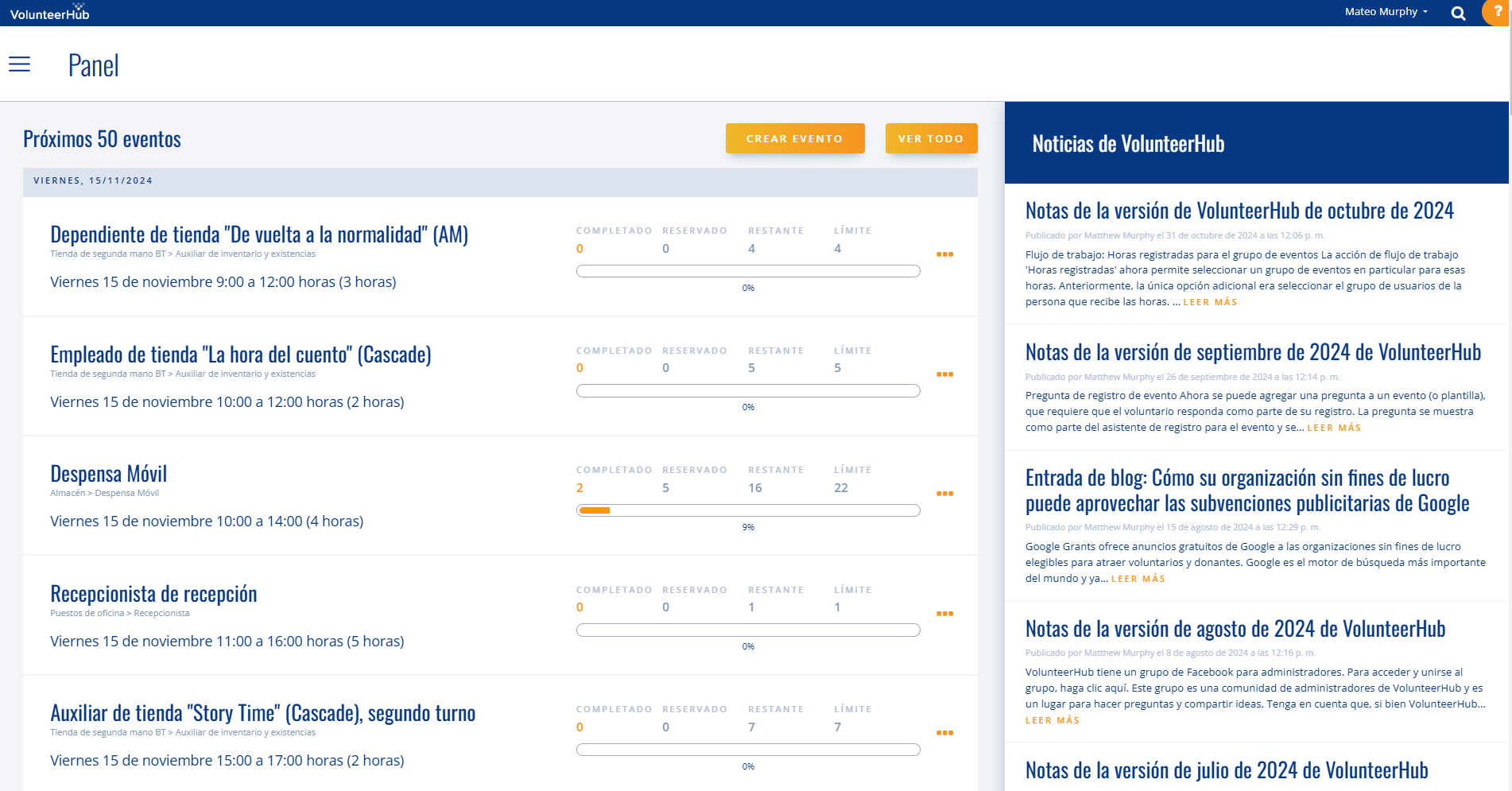
Task: Click the Próximos 50 eventos heading
Action: click(x=102, y=139)
